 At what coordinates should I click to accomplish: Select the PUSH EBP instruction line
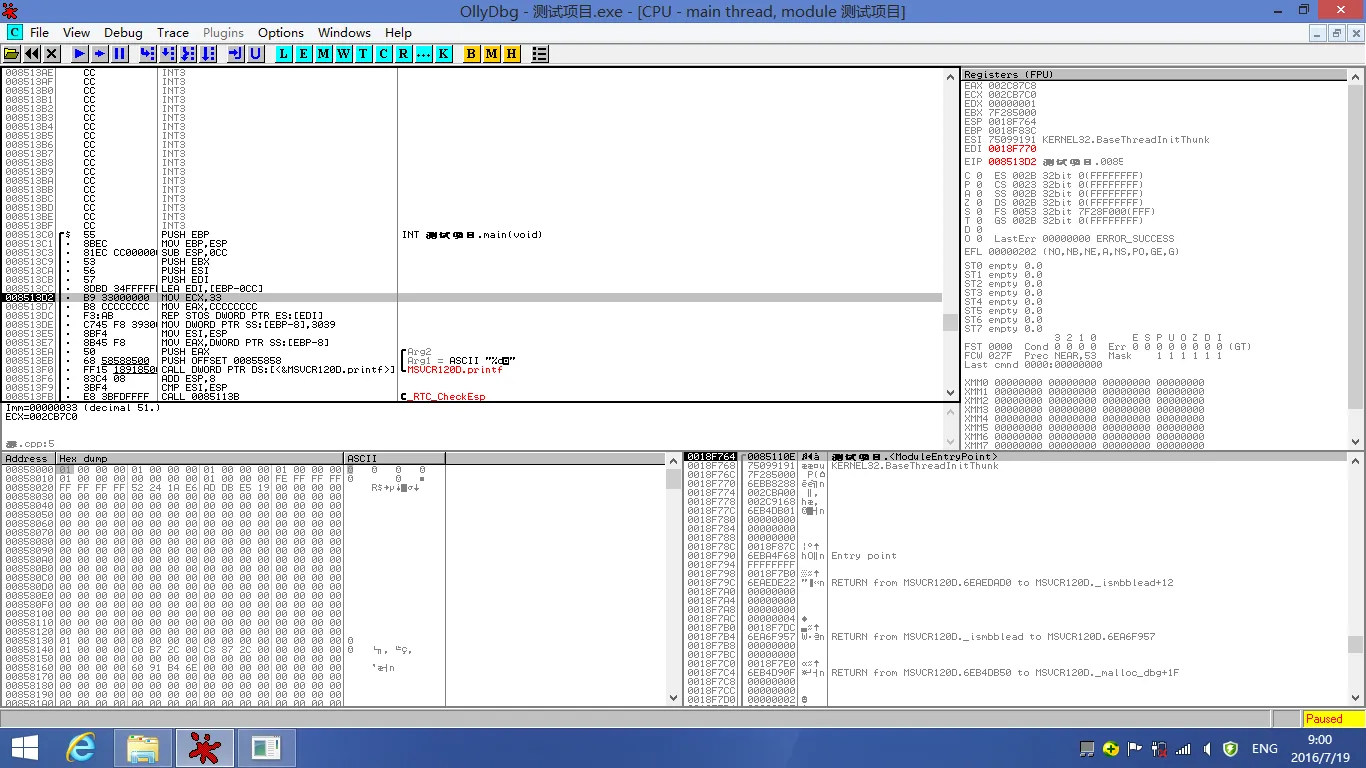point(472,235)
